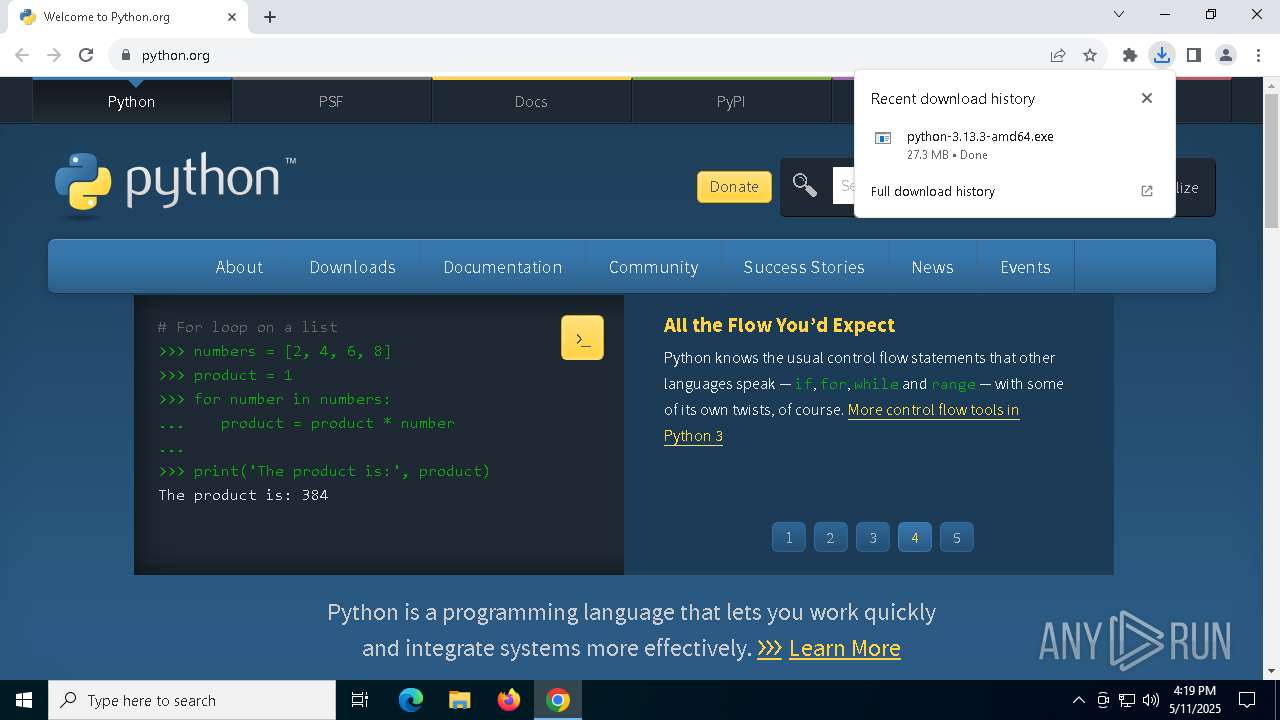Open the About menu
The image size is (1280, 720).
[239, 267]
